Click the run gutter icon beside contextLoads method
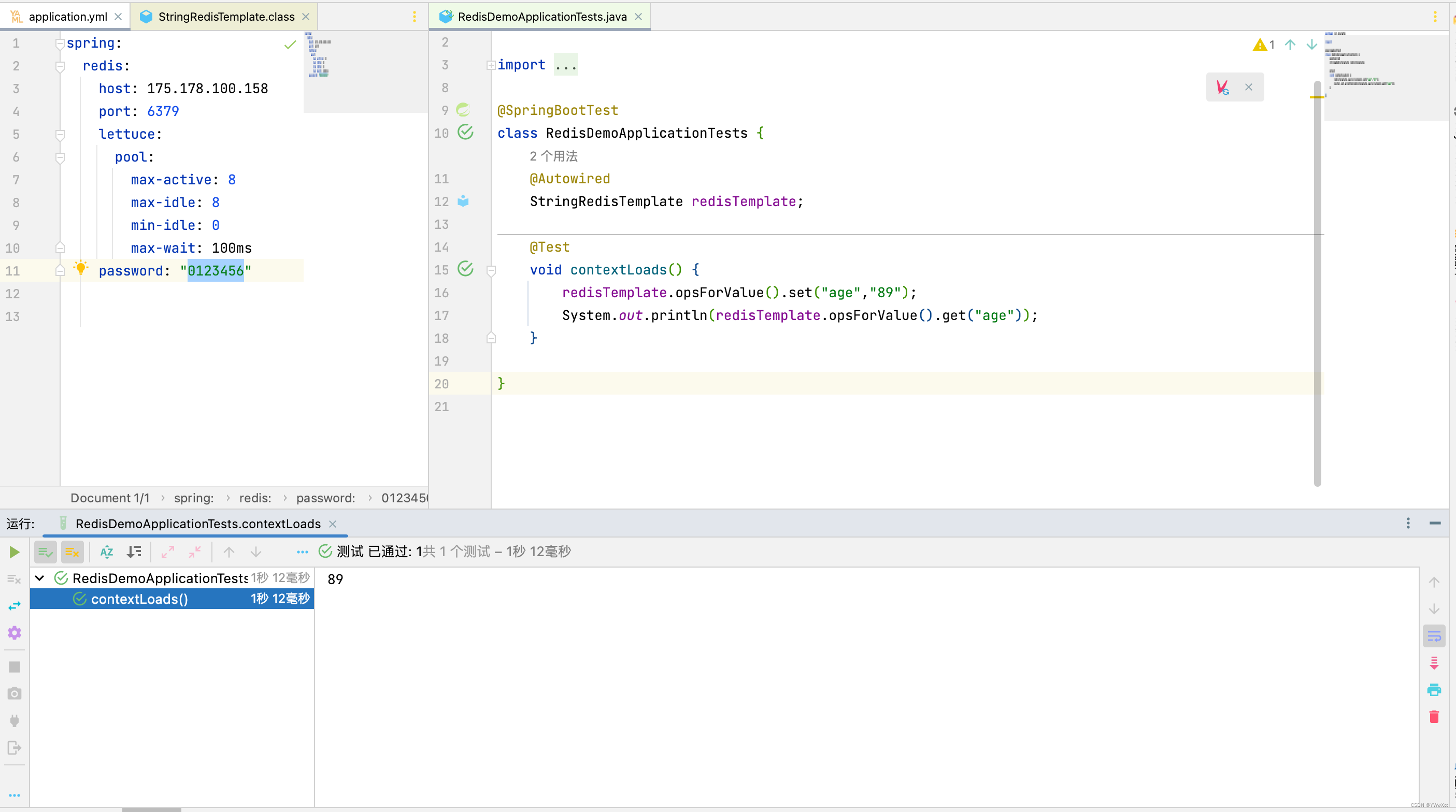Image resolution: width=1456 pixels, height=812 pixels. pos(465,269)
